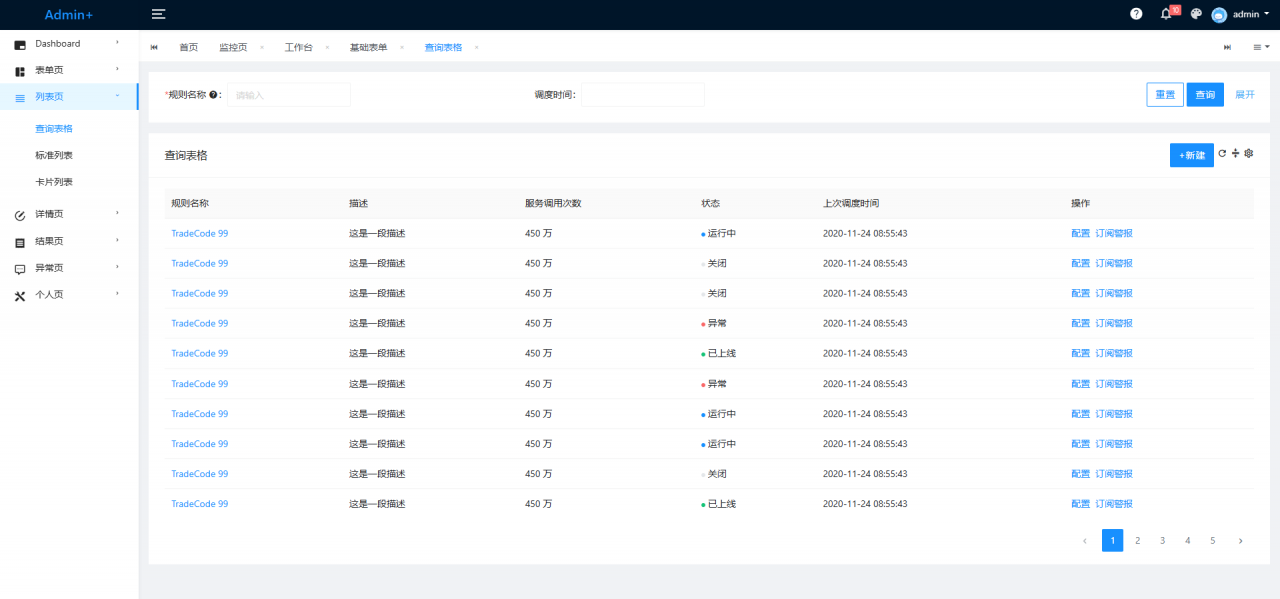Focus the 调度时间 input field
The height and width of the screenshot is (599, 1280).
tap(643, 95)
